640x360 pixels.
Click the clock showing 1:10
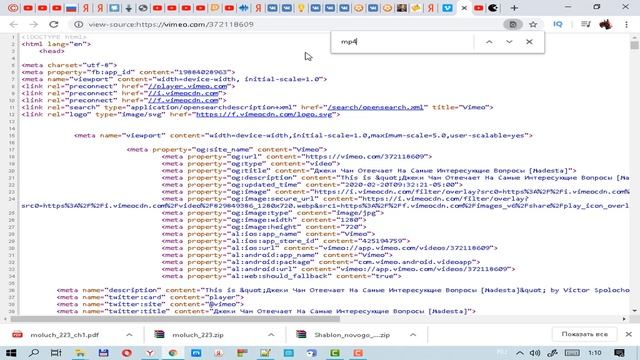pyautogui.click(x=595, y=353)
